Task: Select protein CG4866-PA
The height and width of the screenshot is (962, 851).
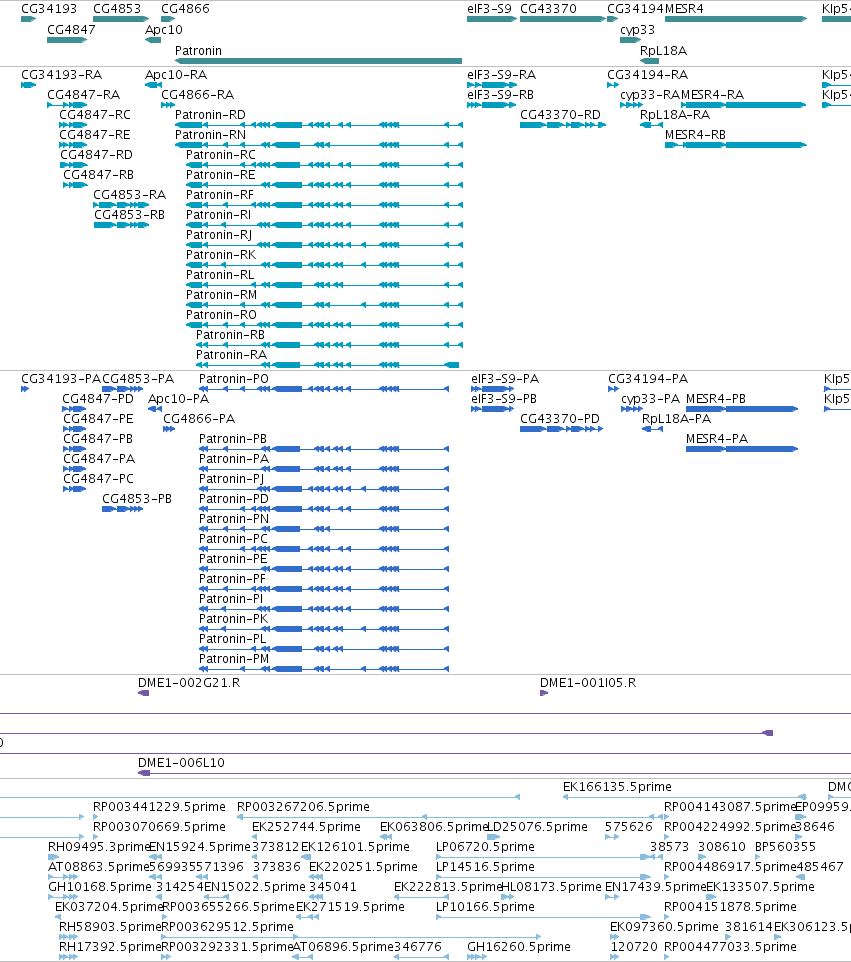Action: coord(169,429)
